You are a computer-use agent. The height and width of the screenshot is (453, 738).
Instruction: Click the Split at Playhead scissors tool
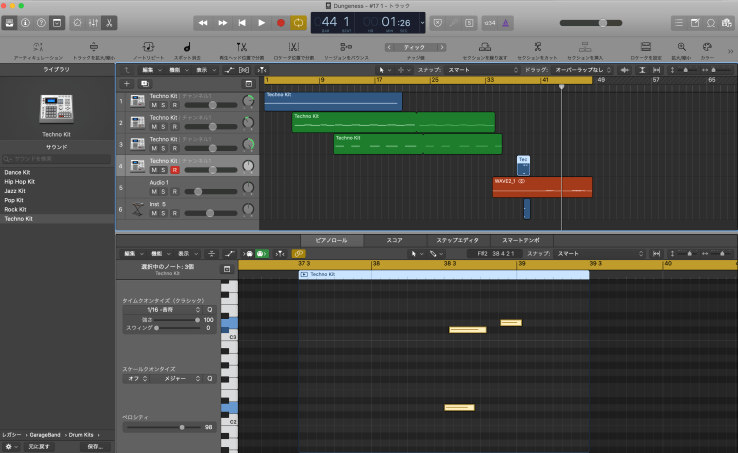coord(241,46)
